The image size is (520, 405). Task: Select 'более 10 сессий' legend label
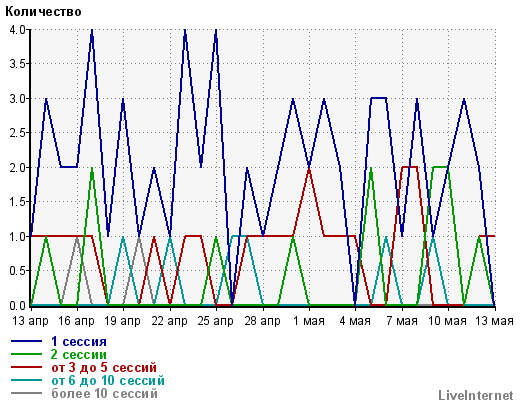pyautogui.click(x=104, y=393)
